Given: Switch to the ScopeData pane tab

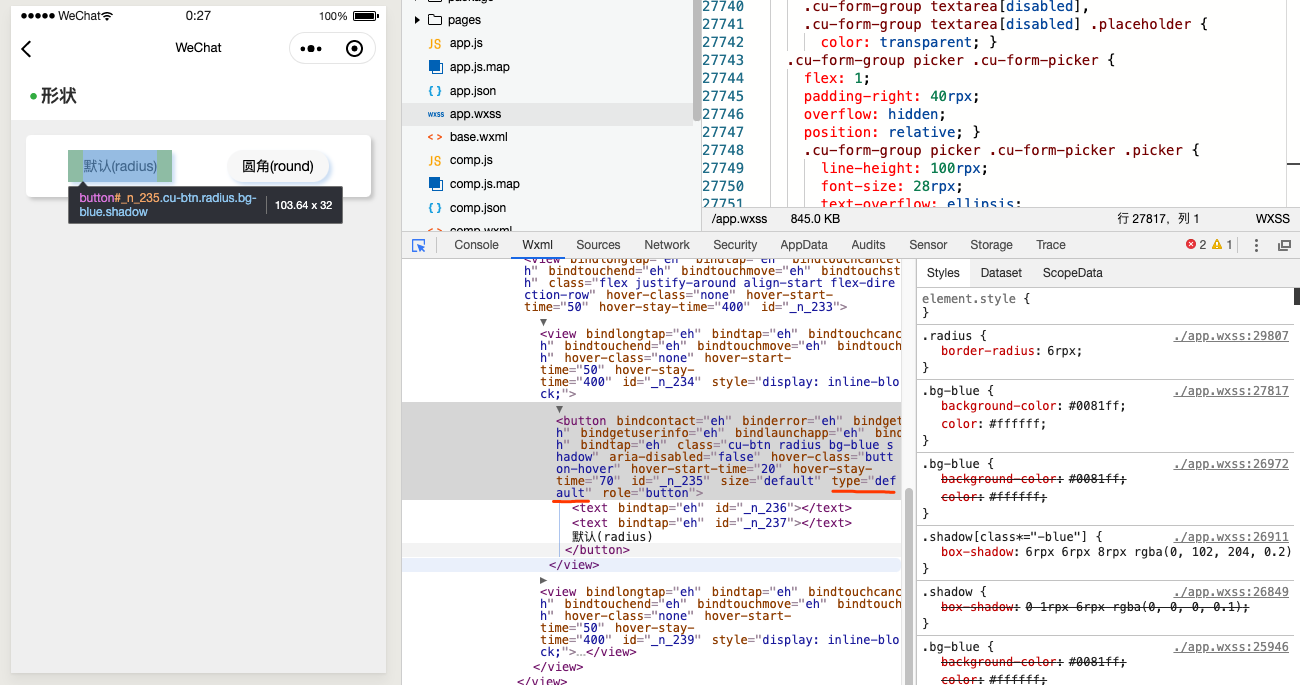Looking at the screenshot, I should [1072, 273].
